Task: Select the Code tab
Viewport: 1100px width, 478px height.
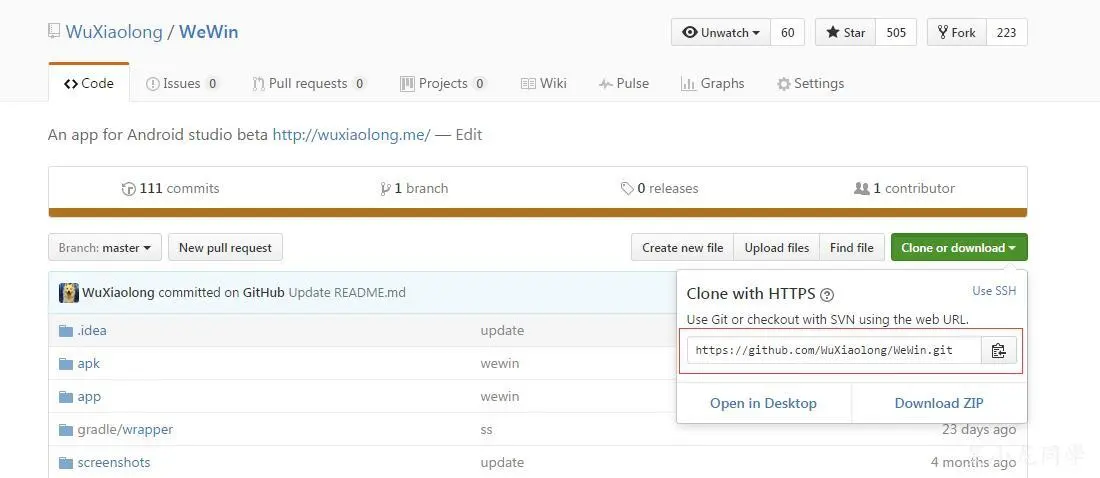Action: (89, 83)
